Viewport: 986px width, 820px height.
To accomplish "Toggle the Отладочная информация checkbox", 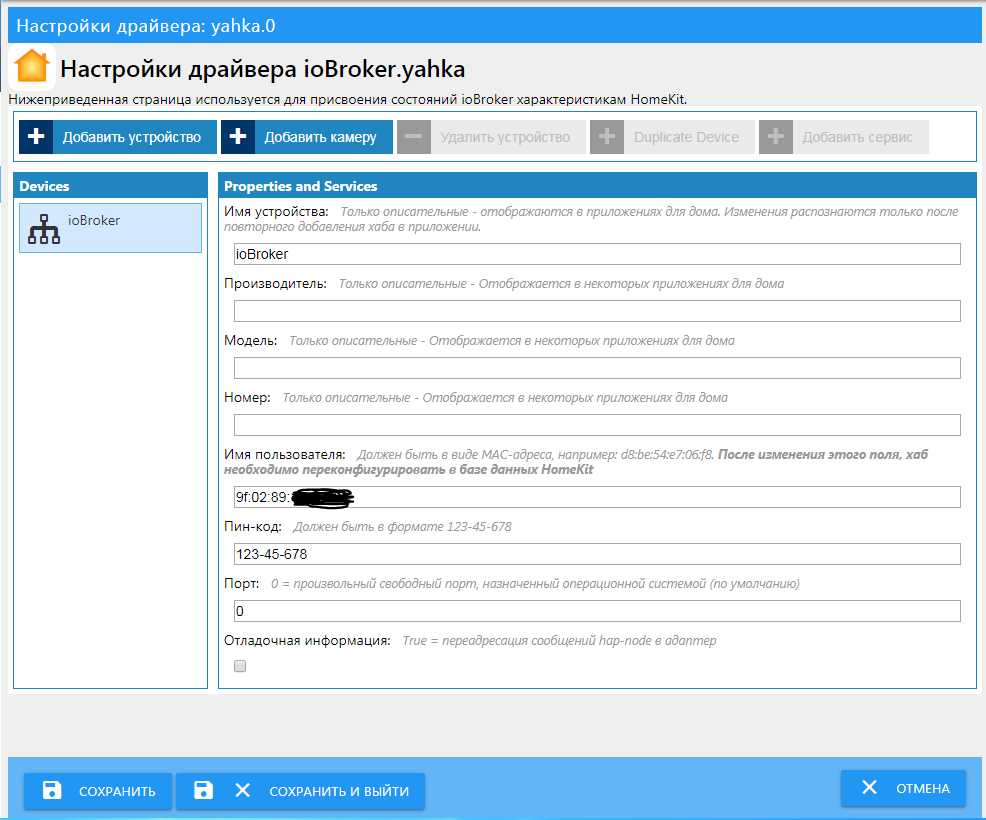I will point(240,666).
